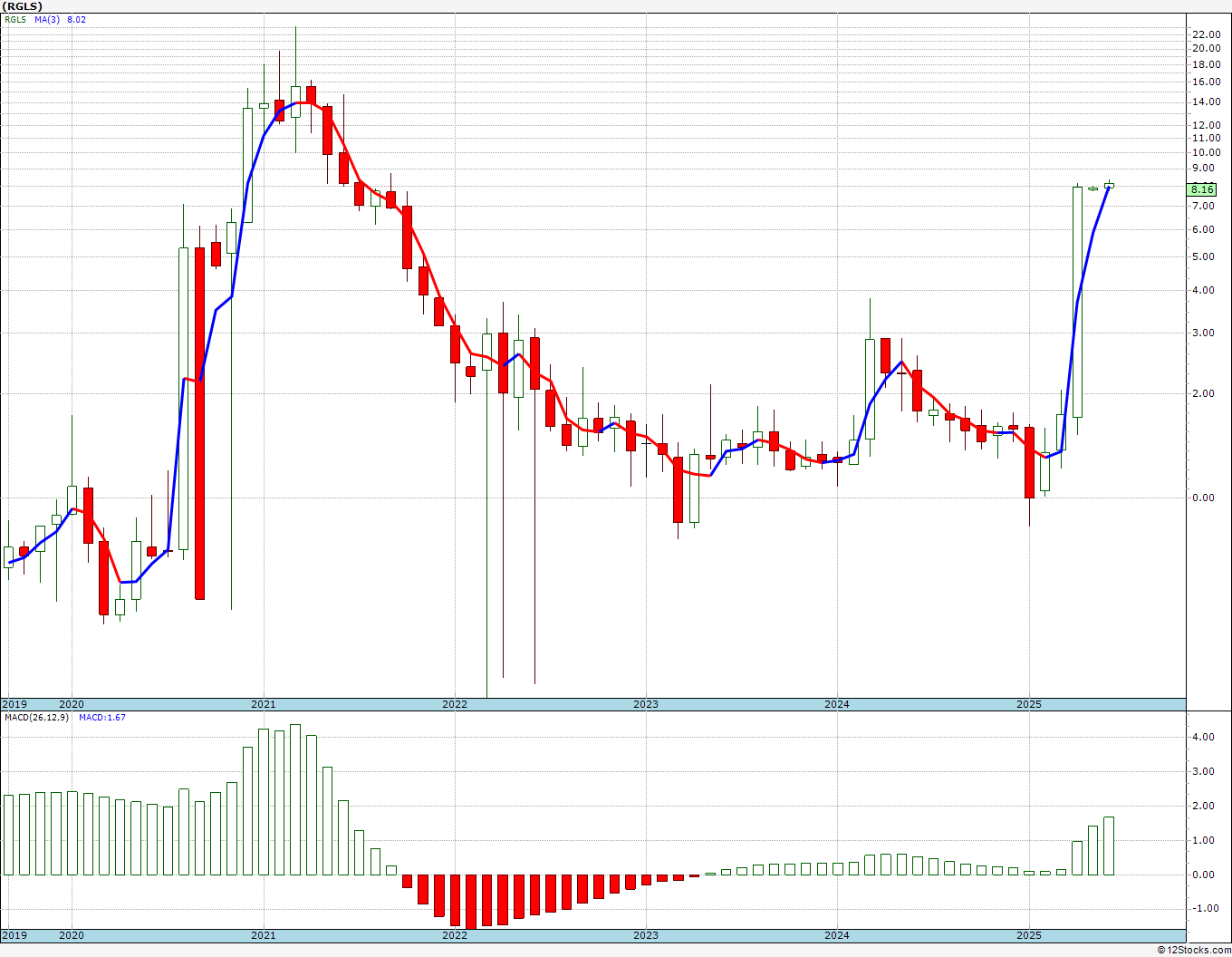This screenshot has height=957, width=1232.
Task: Select 2022 on the MACD panel time axis
Action: click(x=455, y=935)
